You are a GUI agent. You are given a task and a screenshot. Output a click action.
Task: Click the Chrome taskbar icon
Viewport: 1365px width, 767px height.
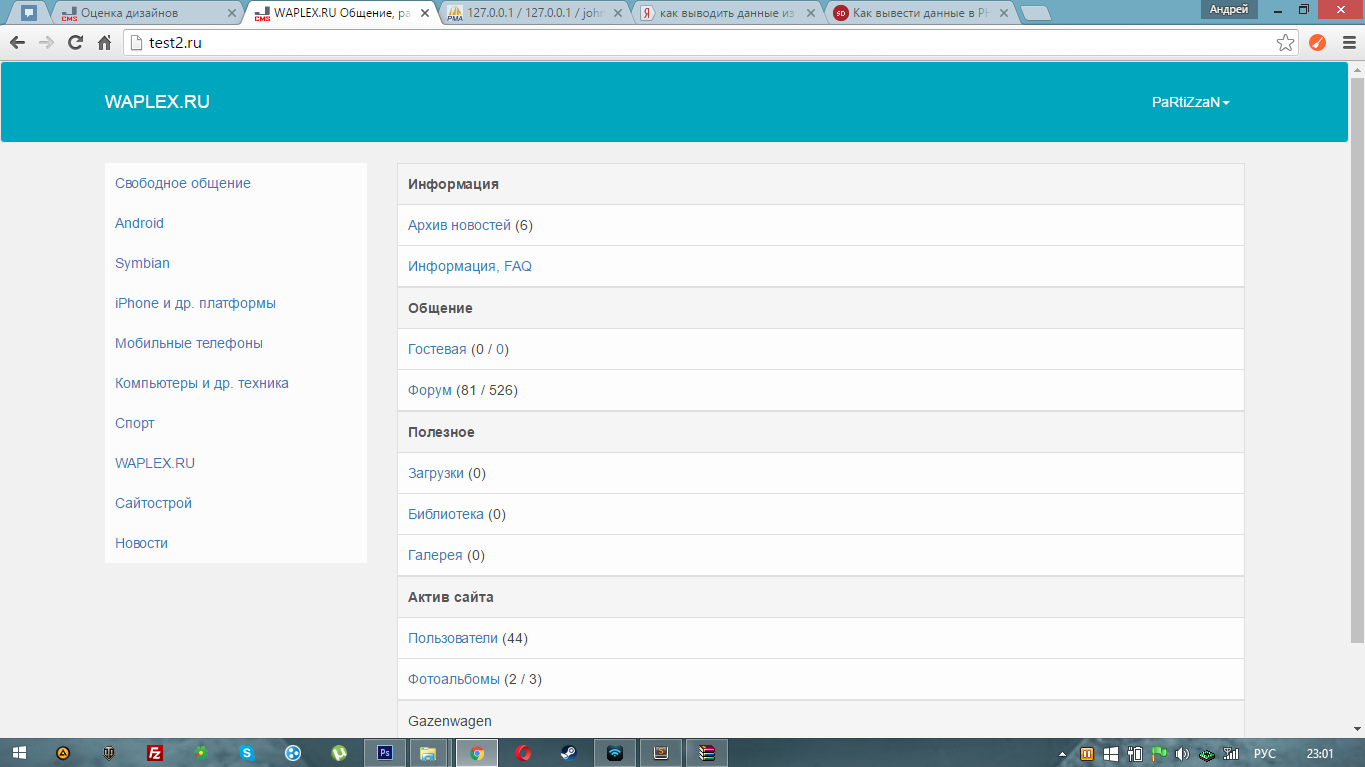click(477, 753)
